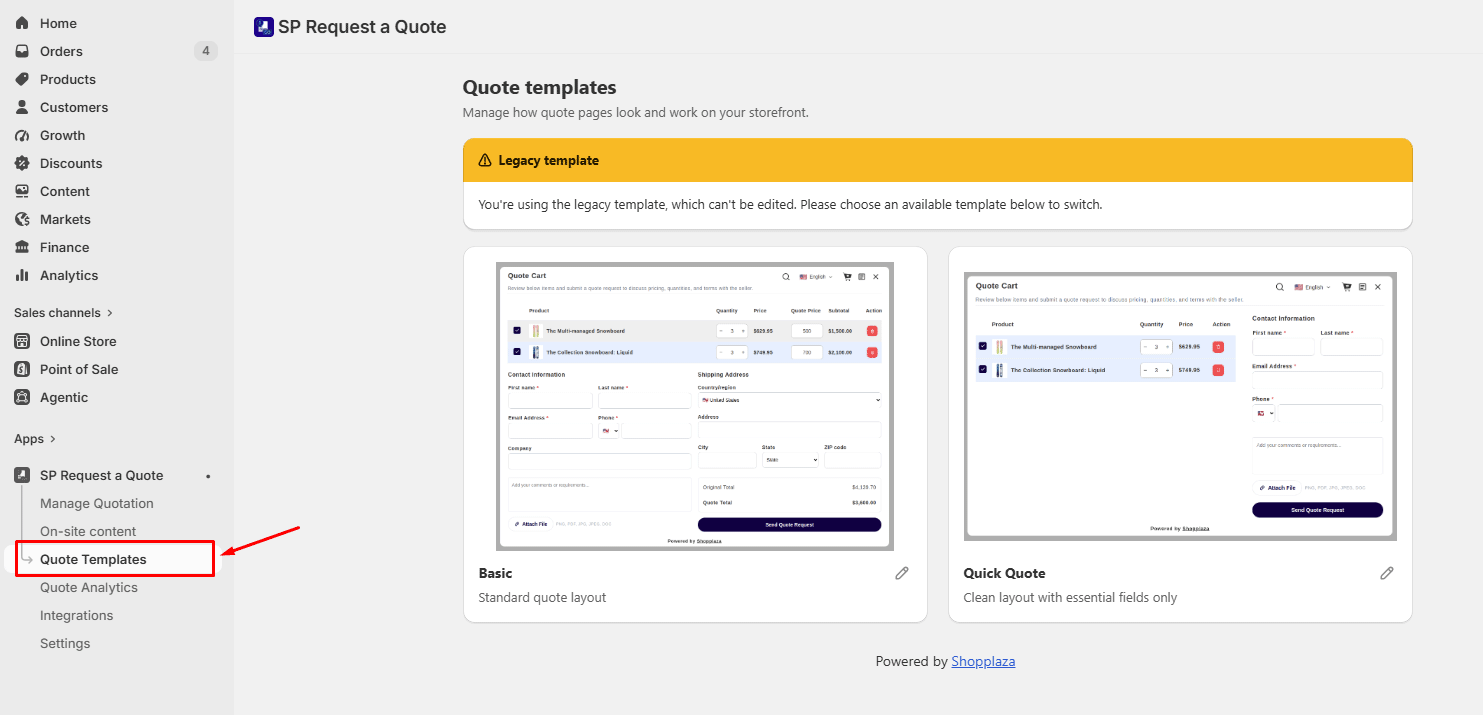Select Quote Templates submenu item
The width and height of the screenshot is (1483, 715).
click(93, 559)
